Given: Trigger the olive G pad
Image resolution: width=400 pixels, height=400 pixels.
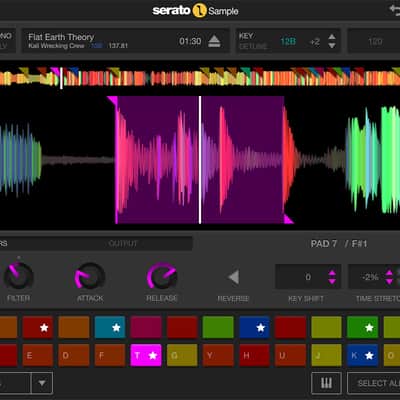Looking at the screenshot, I should (182, 355).
